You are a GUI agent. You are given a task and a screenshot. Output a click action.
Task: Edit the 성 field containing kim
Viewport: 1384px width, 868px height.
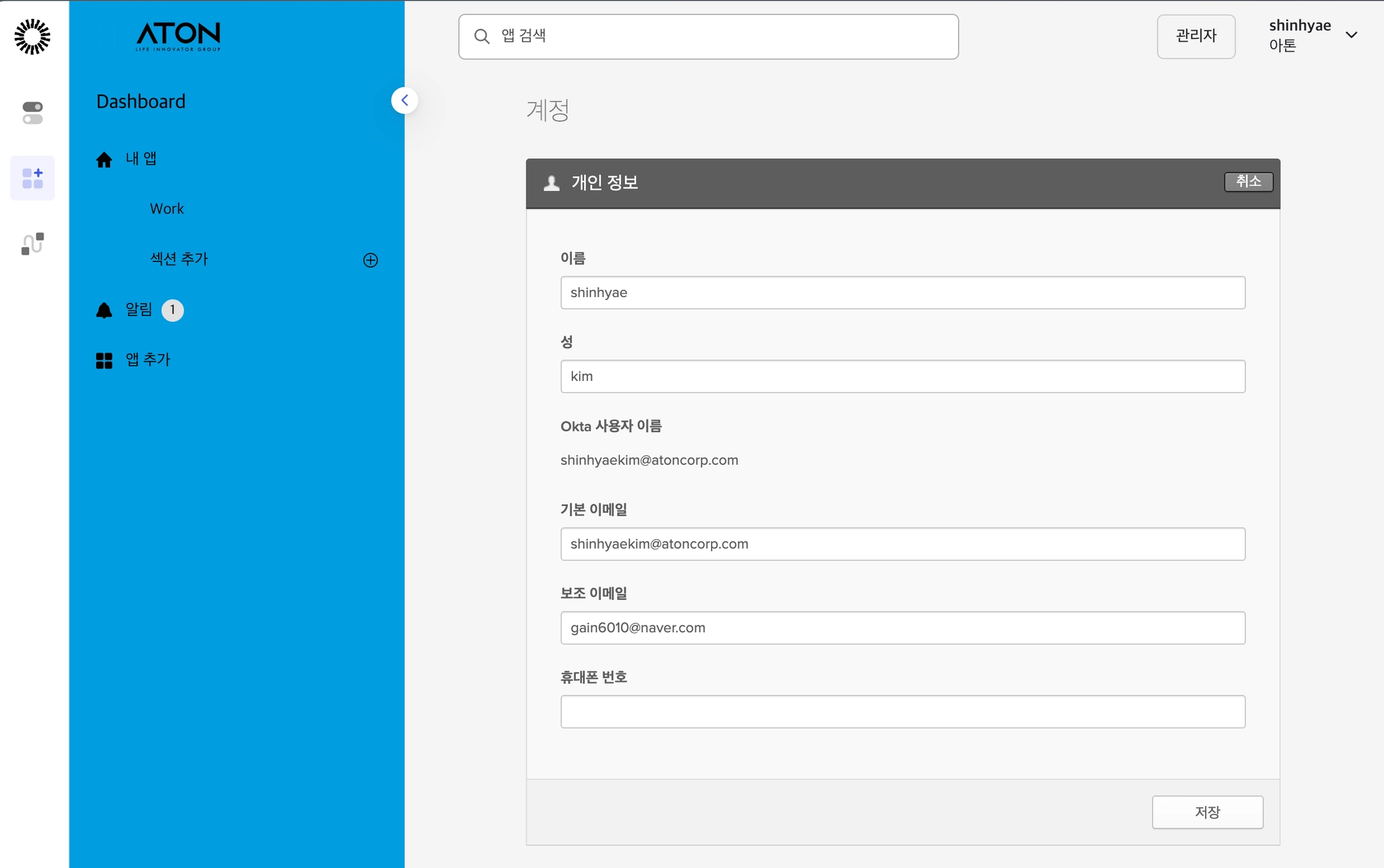pyautogui.click(x=903, y=376)
